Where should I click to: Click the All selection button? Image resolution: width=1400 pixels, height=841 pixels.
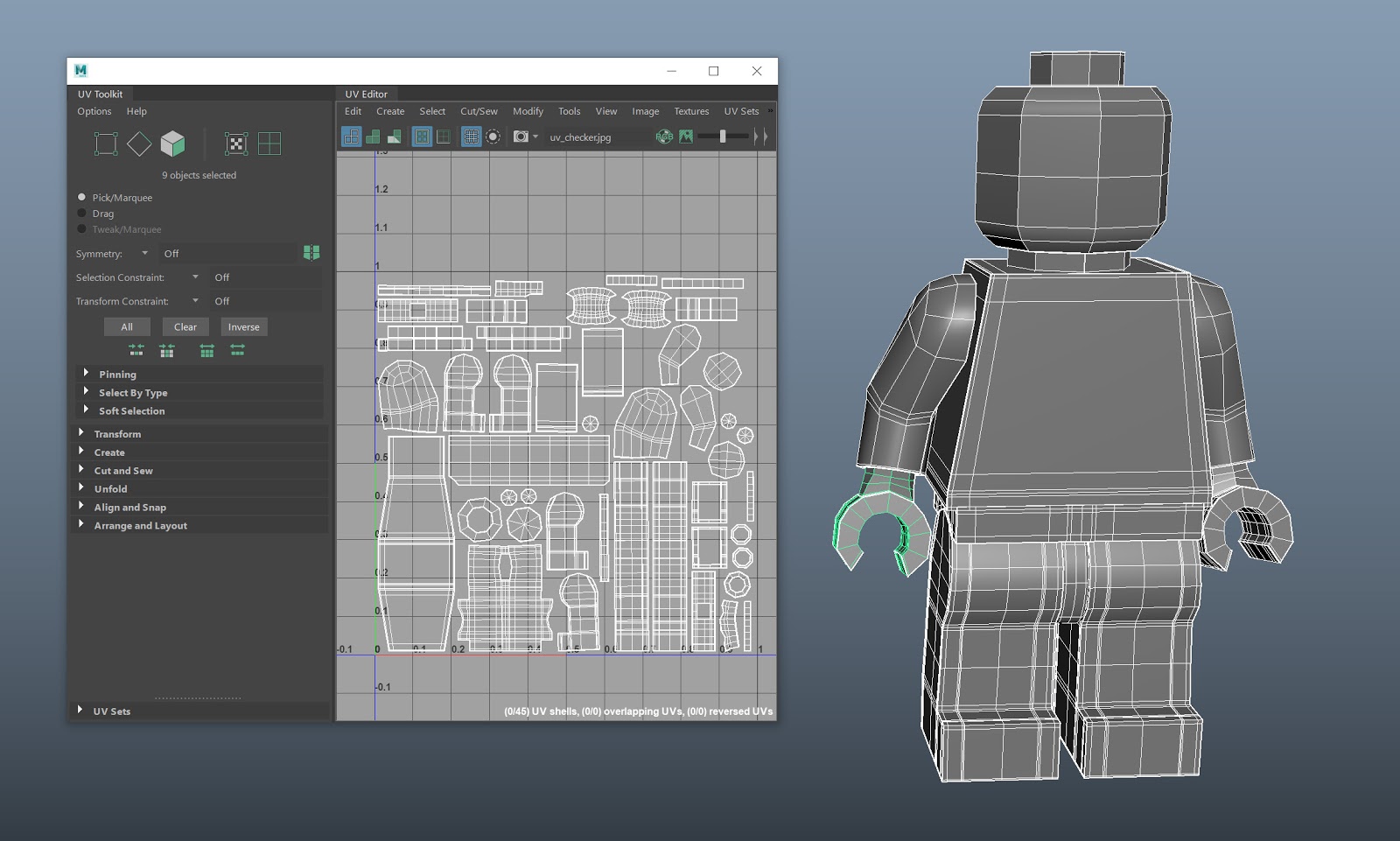127,326
